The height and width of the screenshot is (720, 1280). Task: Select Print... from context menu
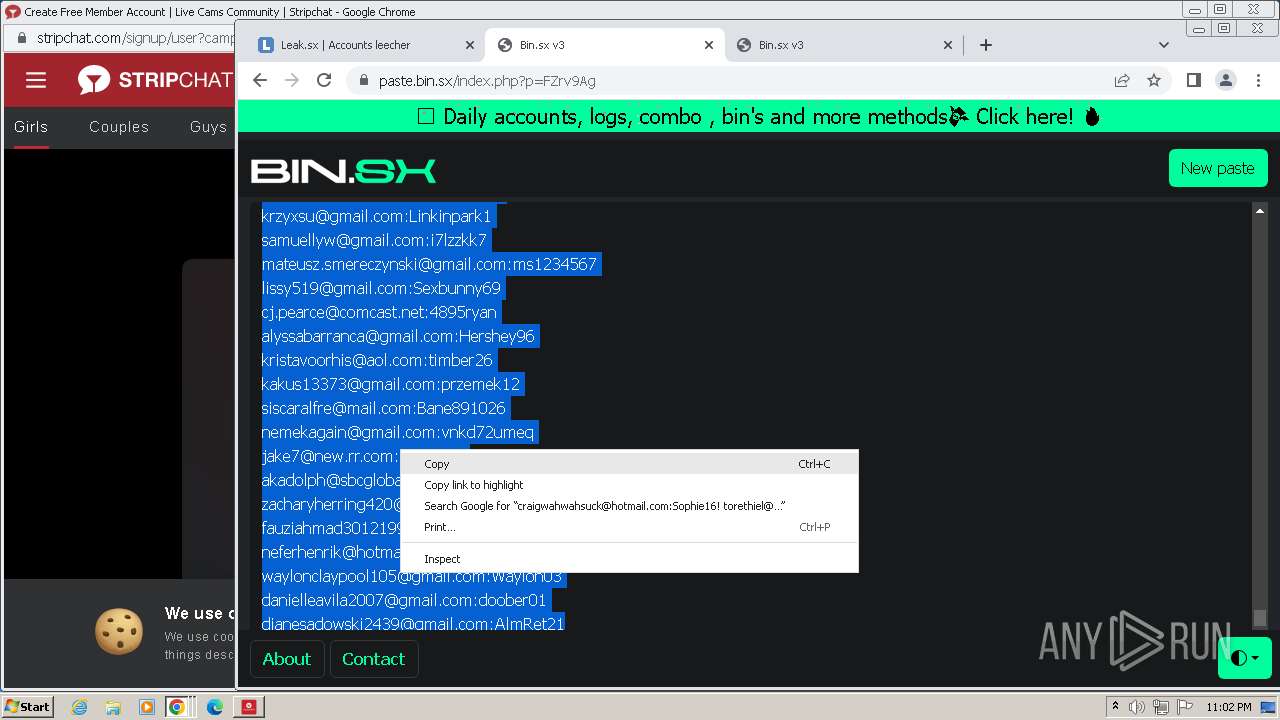[x=628, y=527]
